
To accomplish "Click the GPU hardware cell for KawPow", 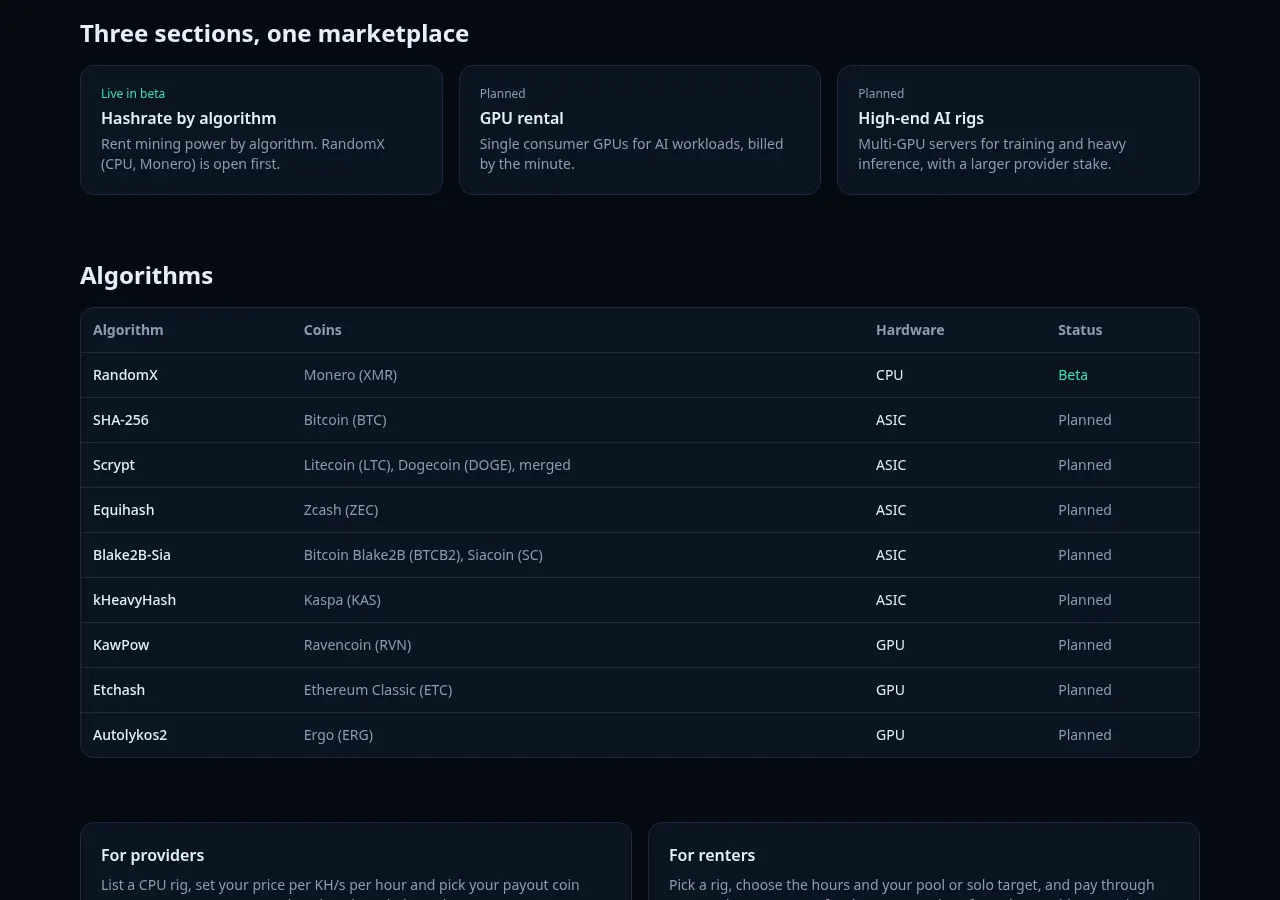I will pyautogui.click(x=891, y=645).
